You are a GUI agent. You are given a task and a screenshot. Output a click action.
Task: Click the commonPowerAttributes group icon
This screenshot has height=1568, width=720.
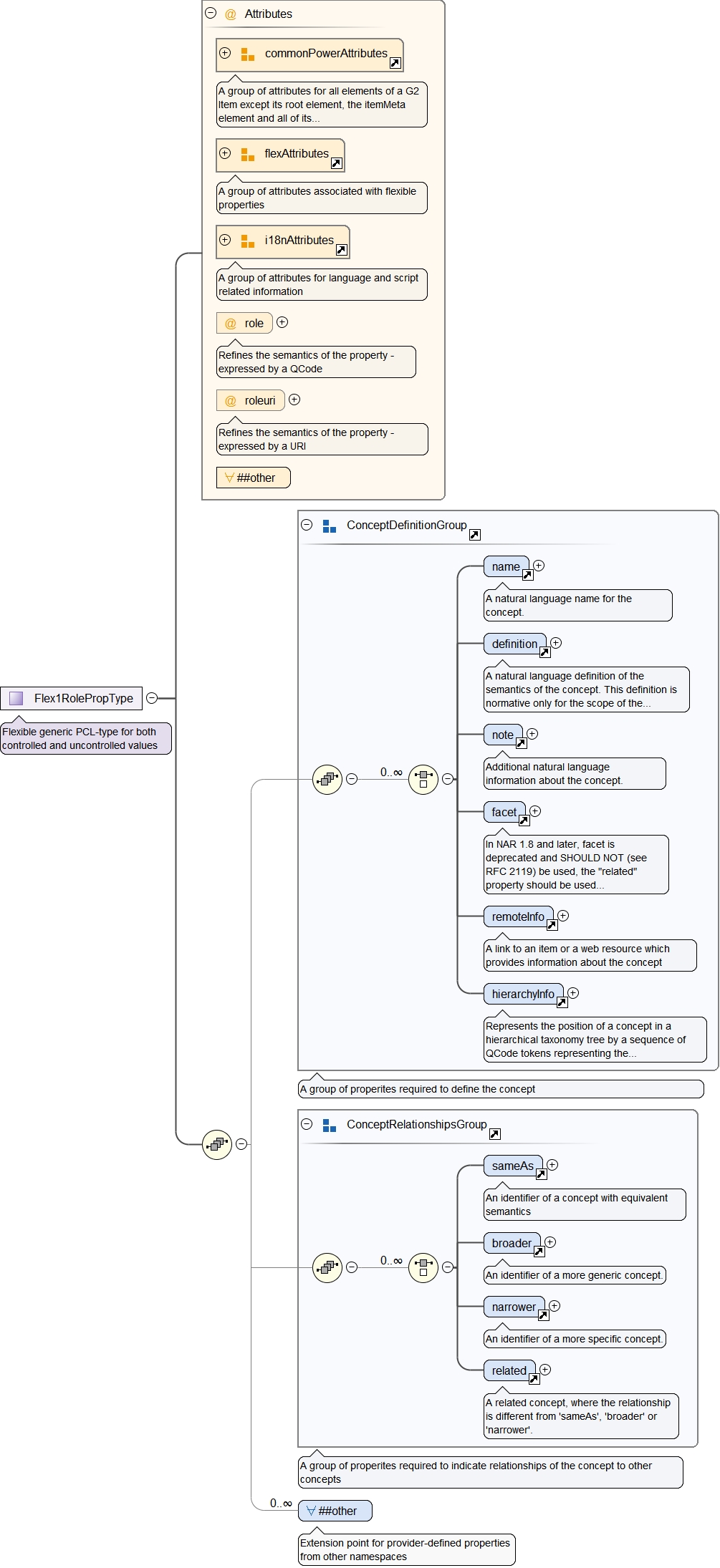coord(248,54)
